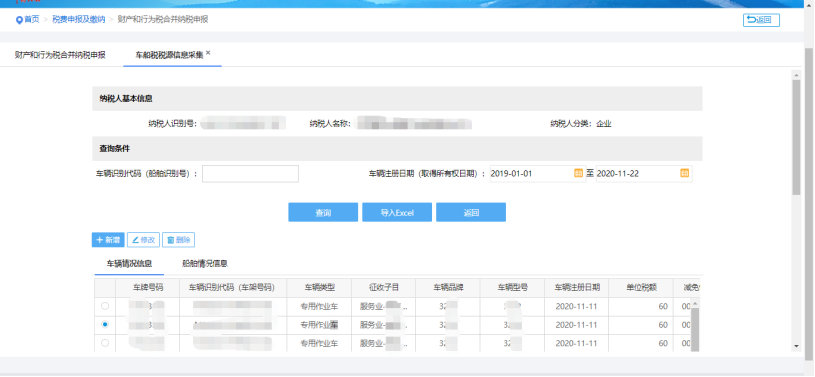815x377 pixels.
Task: Click the registration end date field 2020-11-22
Action: 644,173
